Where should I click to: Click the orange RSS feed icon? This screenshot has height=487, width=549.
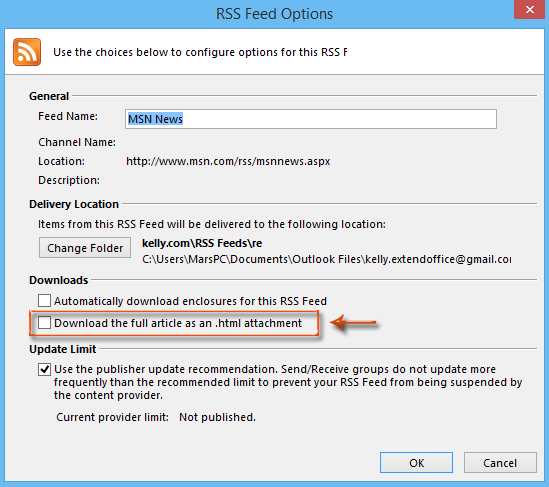coord(27,52)
